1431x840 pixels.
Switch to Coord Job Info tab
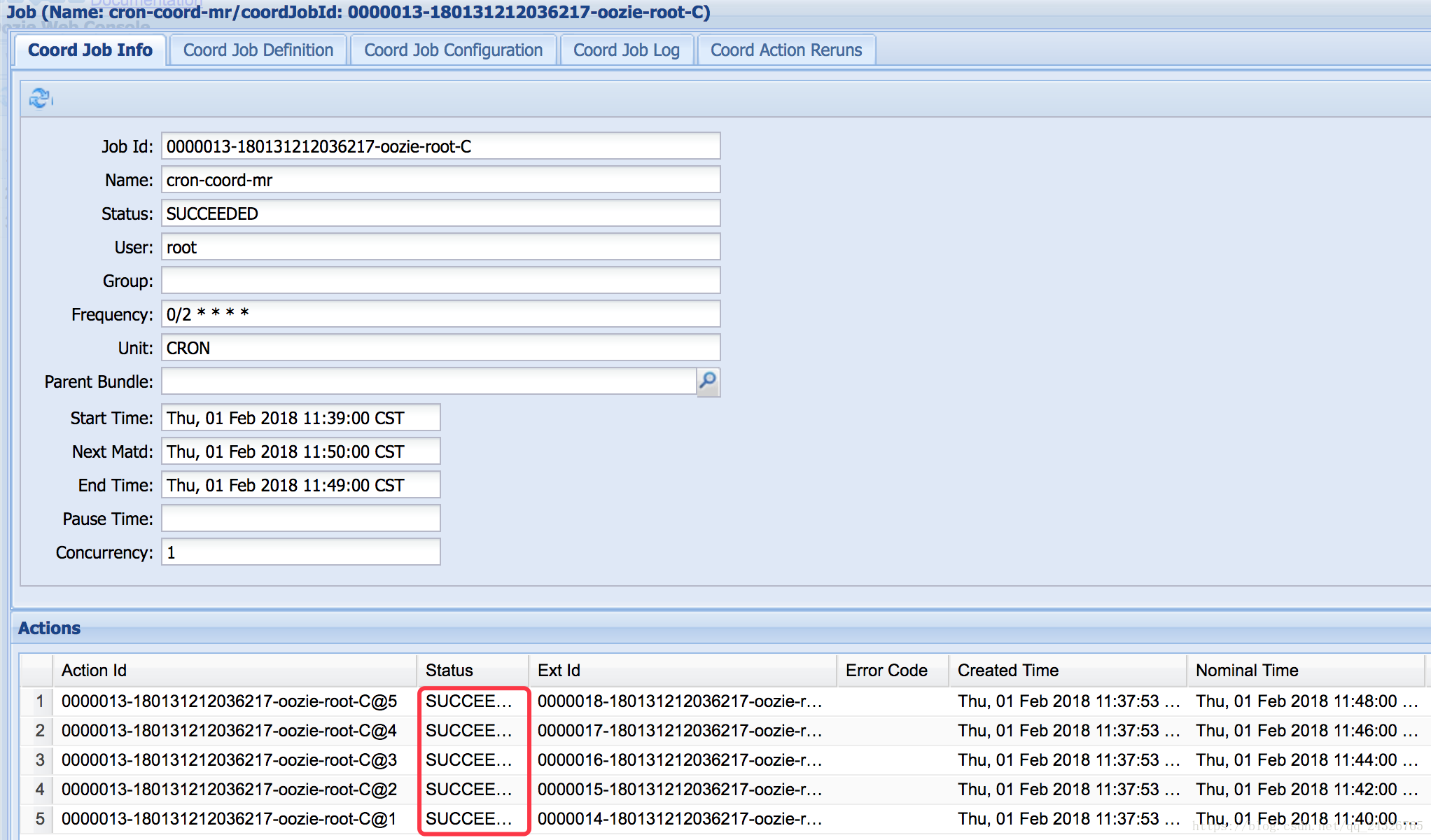click(x=90, y=50)
